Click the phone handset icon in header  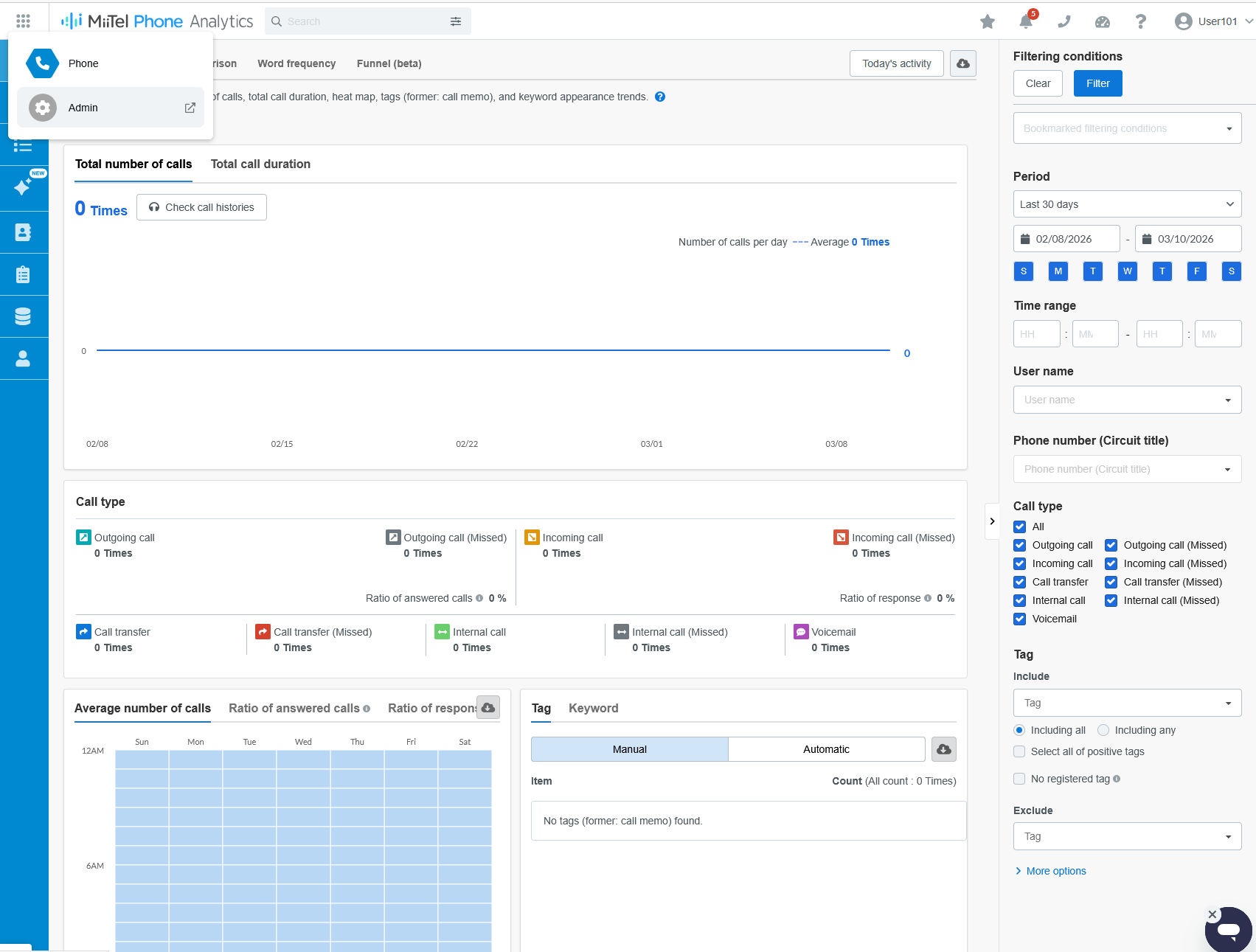1064,21
